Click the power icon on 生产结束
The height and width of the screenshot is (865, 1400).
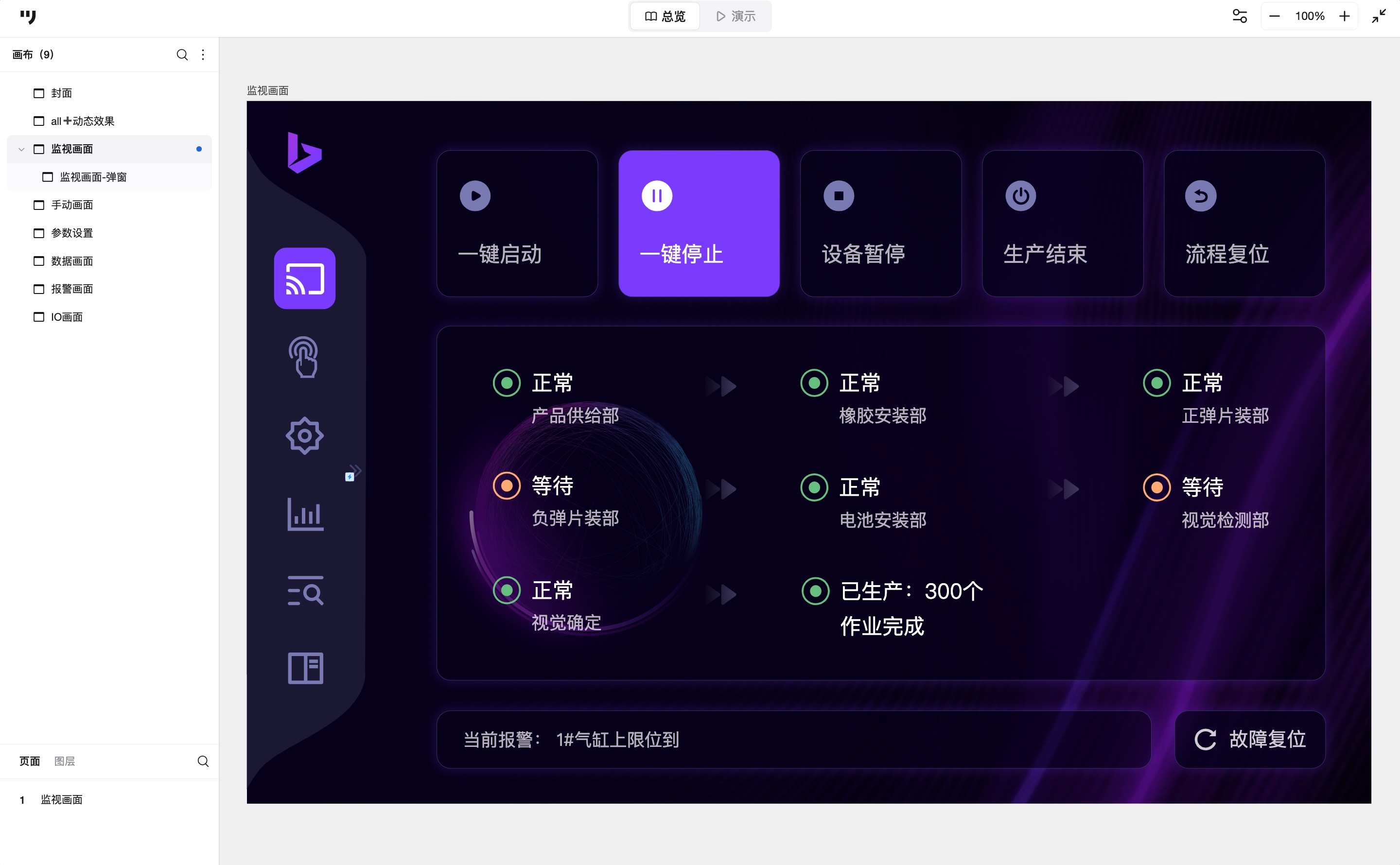1021,196
